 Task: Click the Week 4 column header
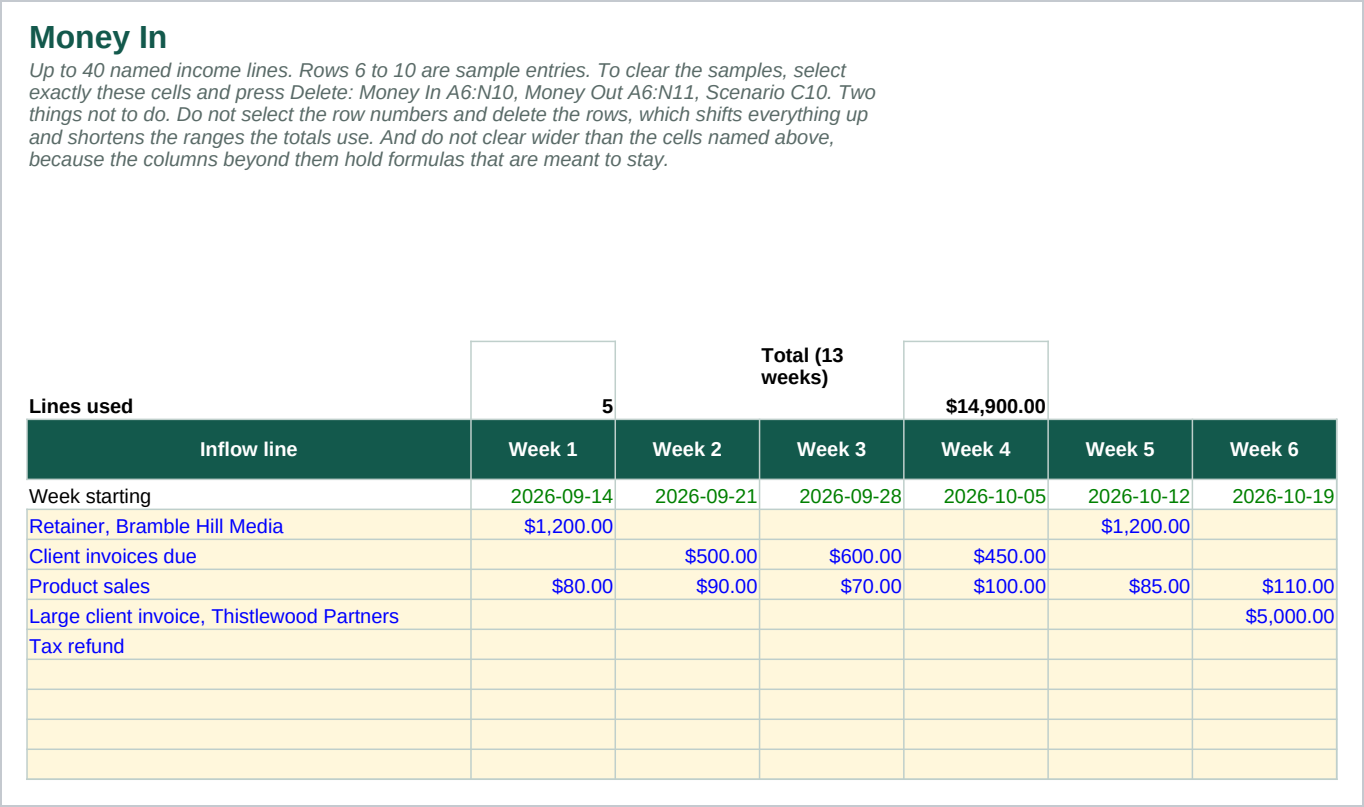[x=976, y=450]
